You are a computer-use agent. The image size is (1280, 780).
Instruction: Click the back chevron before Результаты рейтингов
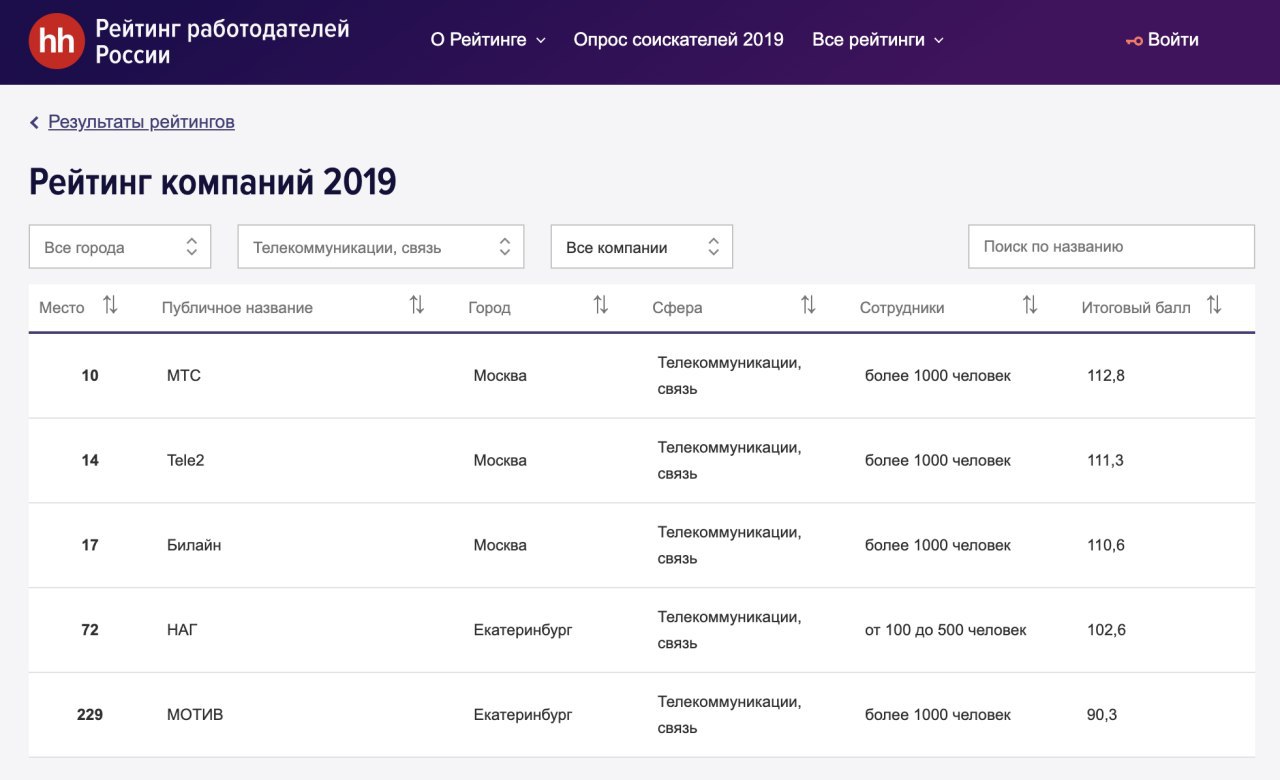tap(34, 122)
